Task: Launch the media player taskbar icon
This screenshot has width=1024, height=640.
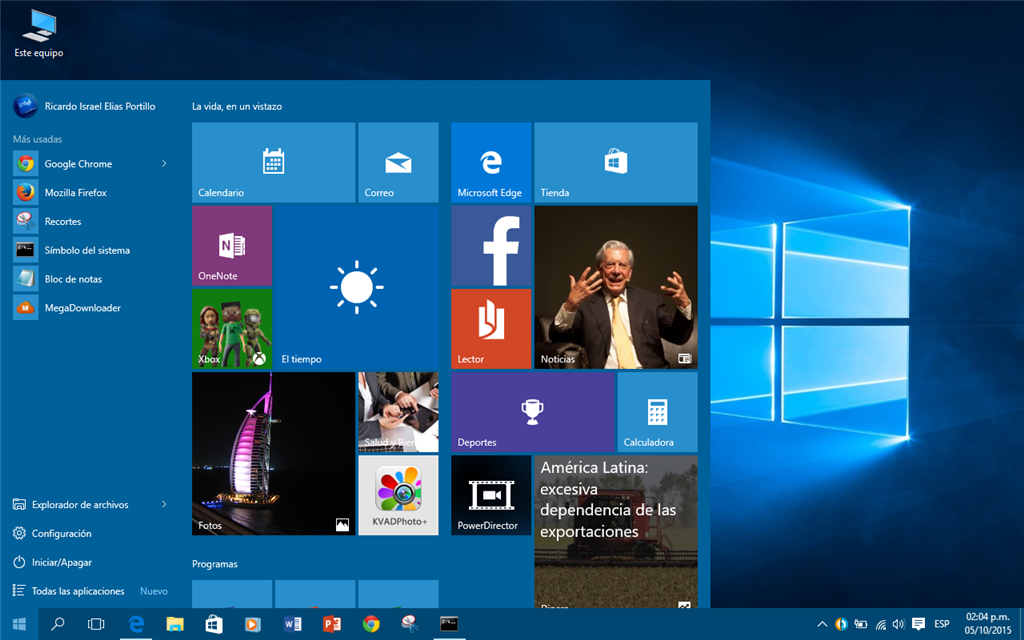Action: click(253, 624)
